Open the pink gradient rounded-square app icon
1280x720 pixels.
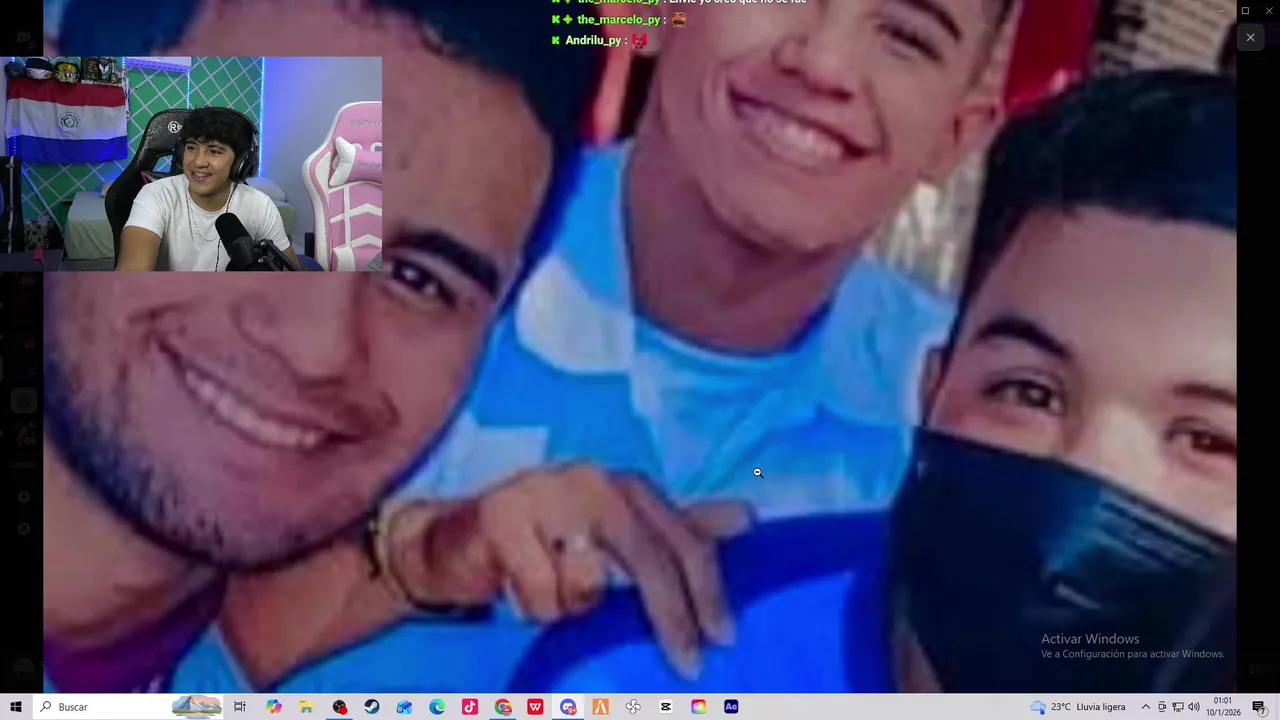pos(698,707)
